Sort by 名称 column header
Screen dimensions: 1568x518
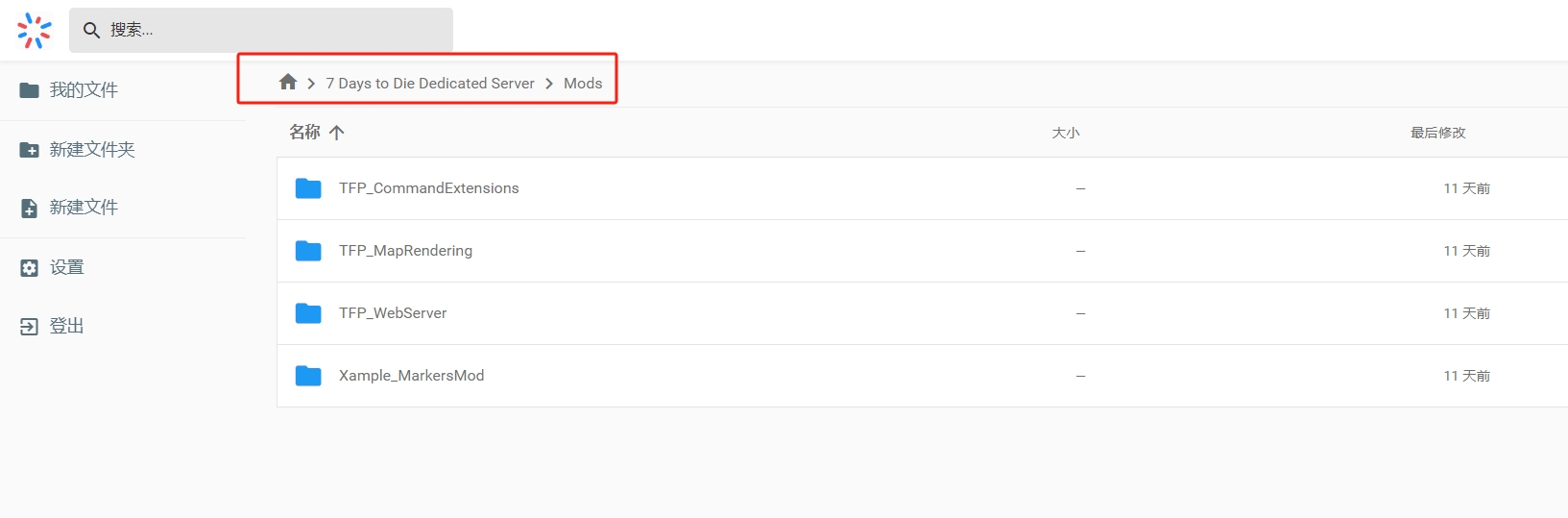(304, 133)
